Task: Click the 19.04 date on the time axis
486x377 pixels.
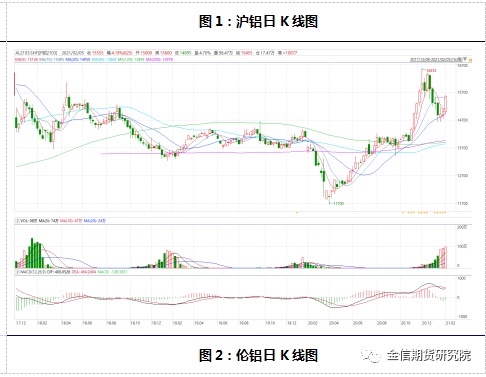Action: (x=199, y=323)
